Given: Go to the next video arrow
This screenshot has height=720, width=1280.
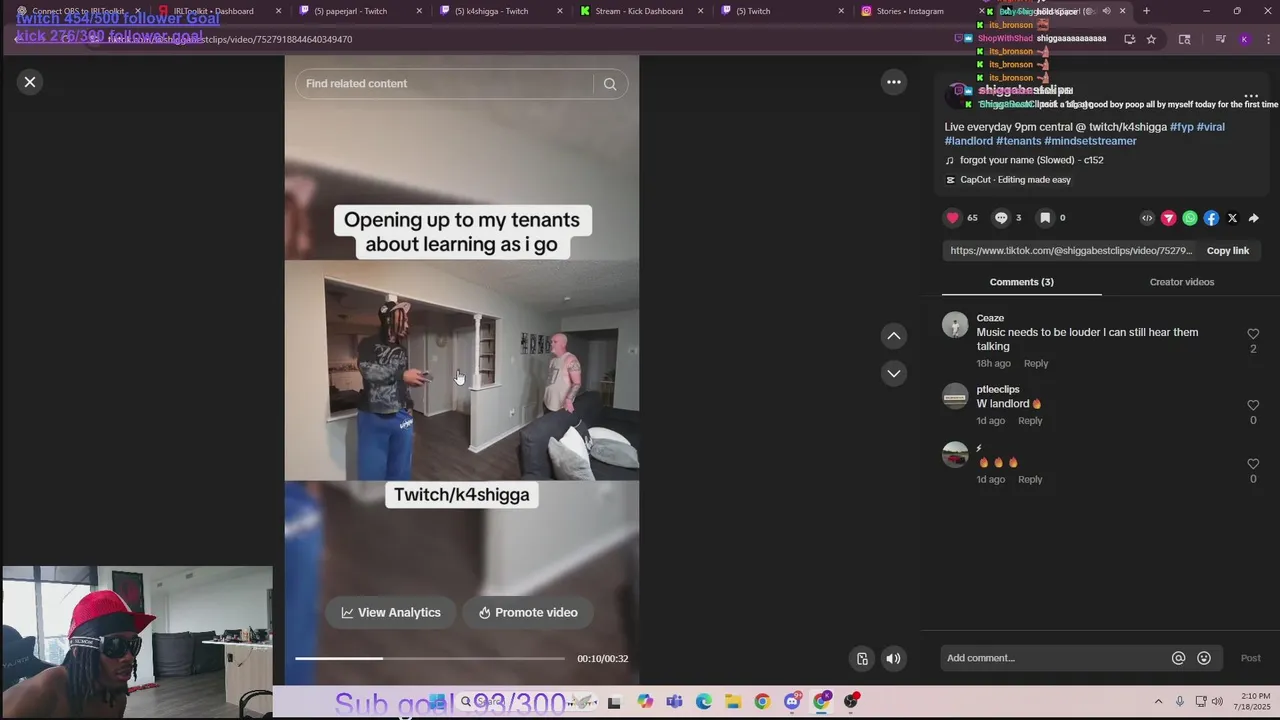Looking at the screenshot, I should (894, 373).
